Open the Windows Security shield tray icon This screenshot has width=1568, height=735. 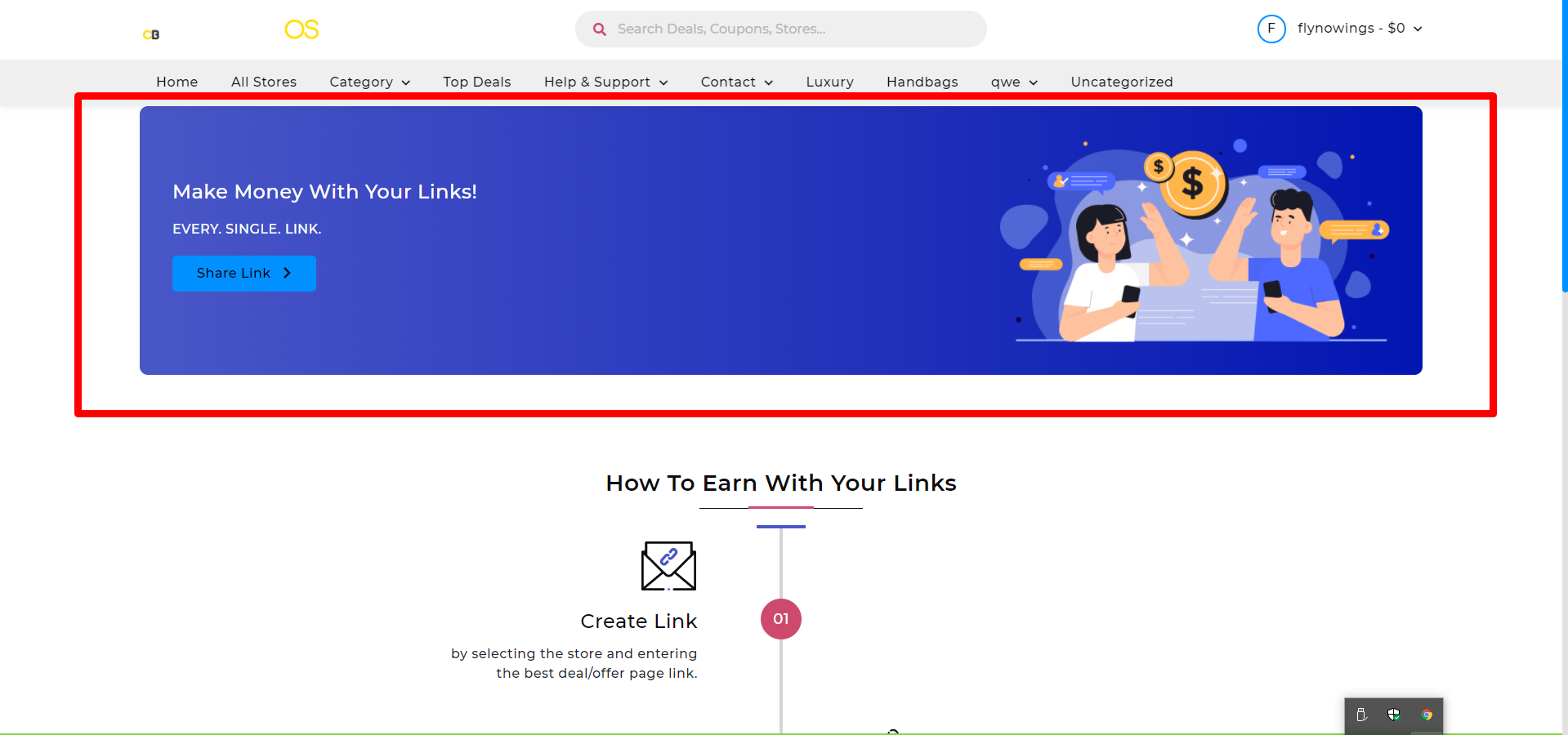1394,715
